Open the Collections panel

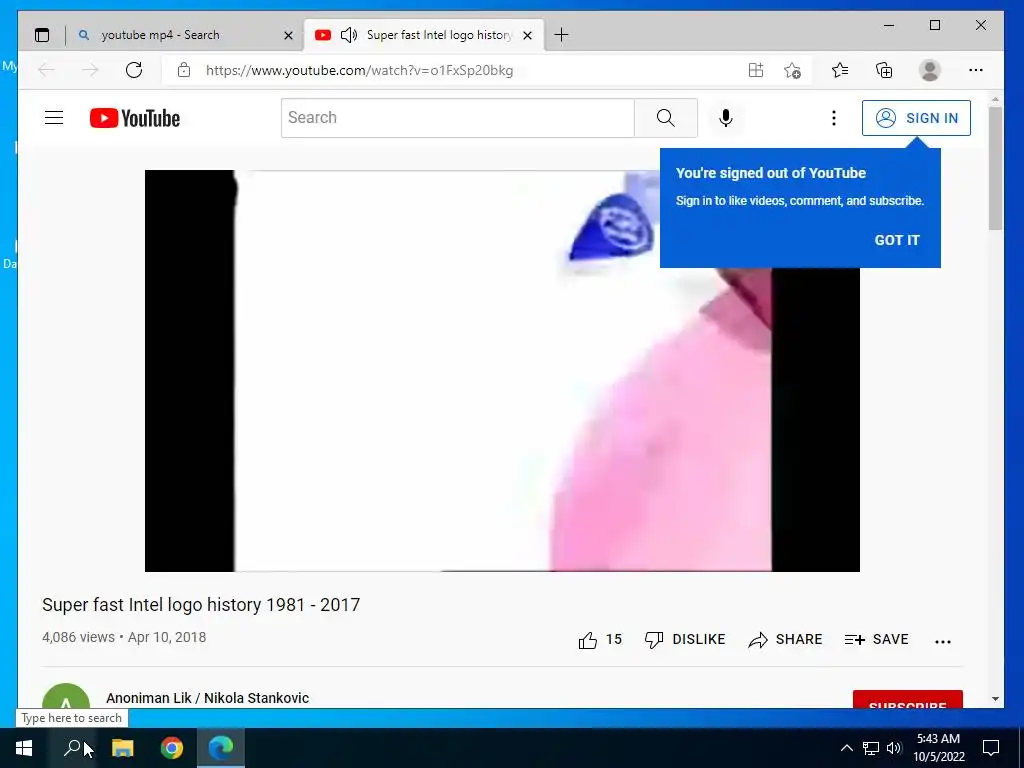884,70
